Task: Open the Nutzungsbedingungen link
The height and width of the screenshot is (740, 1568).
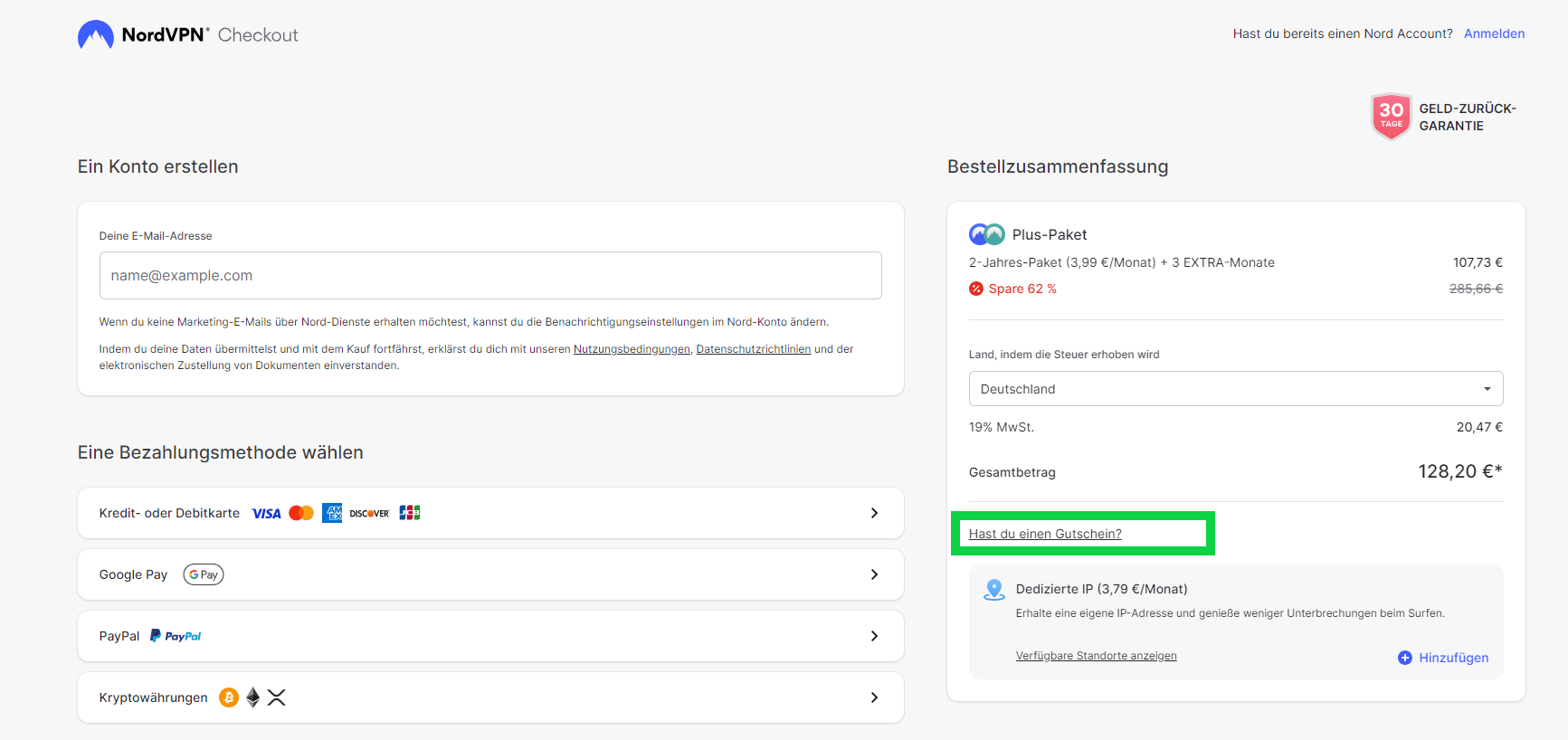Action: tap(632, 349)
